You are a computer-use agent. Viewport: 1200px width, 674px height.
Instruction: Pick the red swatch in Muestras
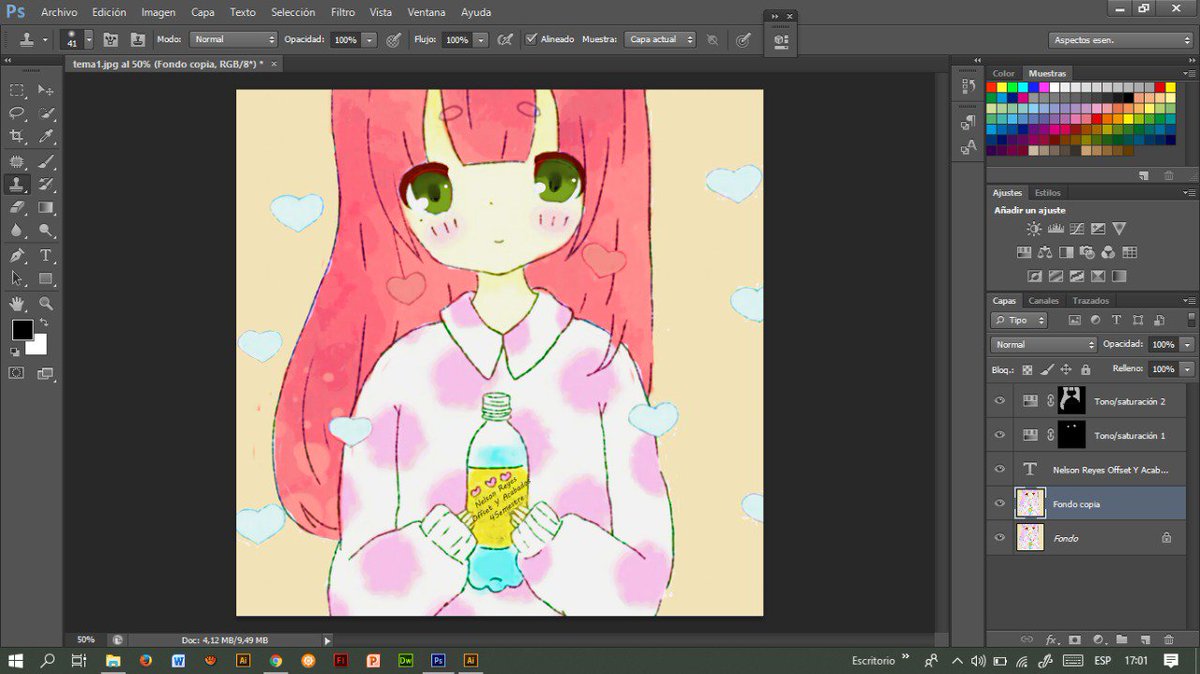[992, 87]
